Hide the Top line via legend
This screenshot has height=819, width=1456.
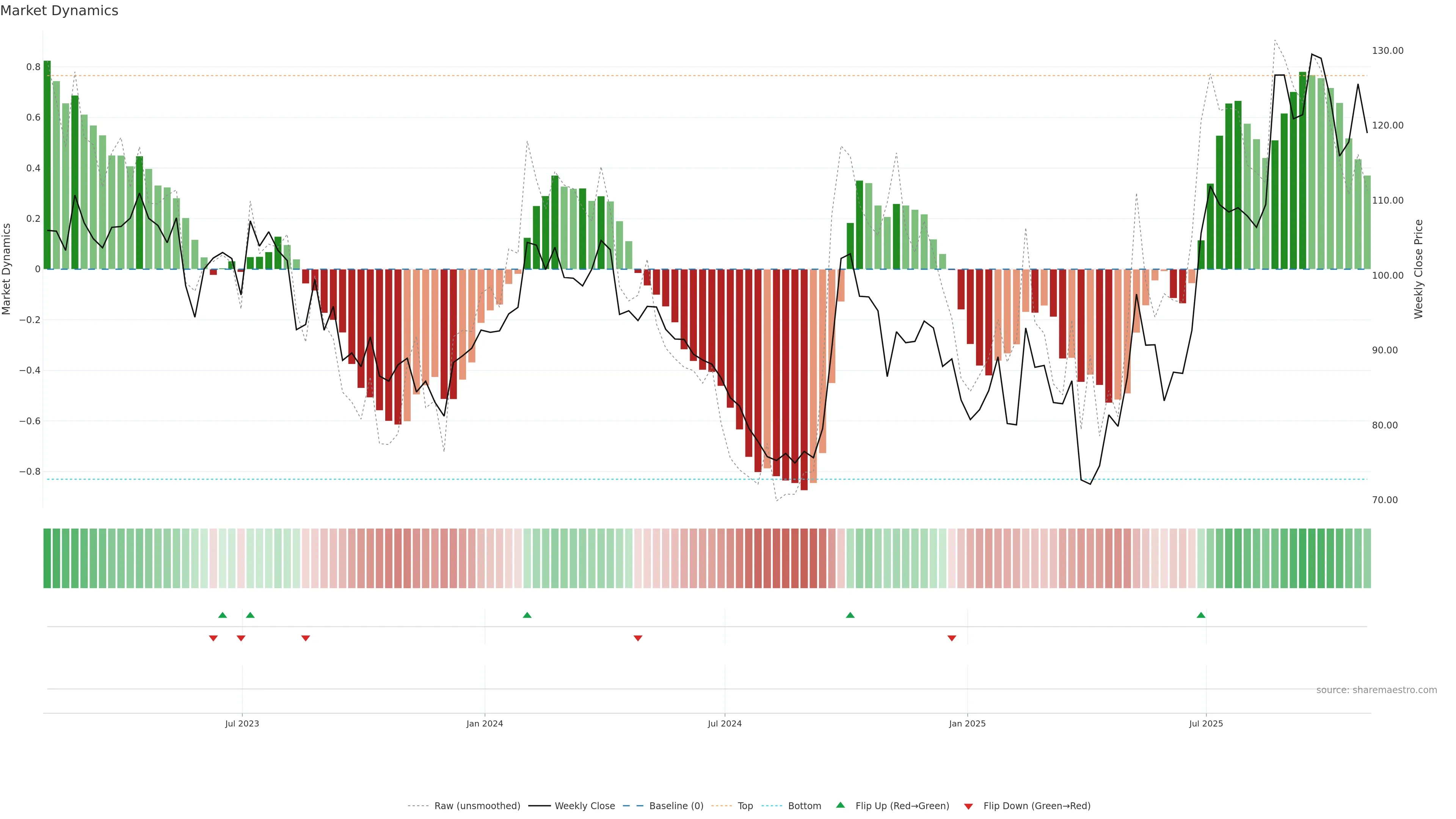745,806
